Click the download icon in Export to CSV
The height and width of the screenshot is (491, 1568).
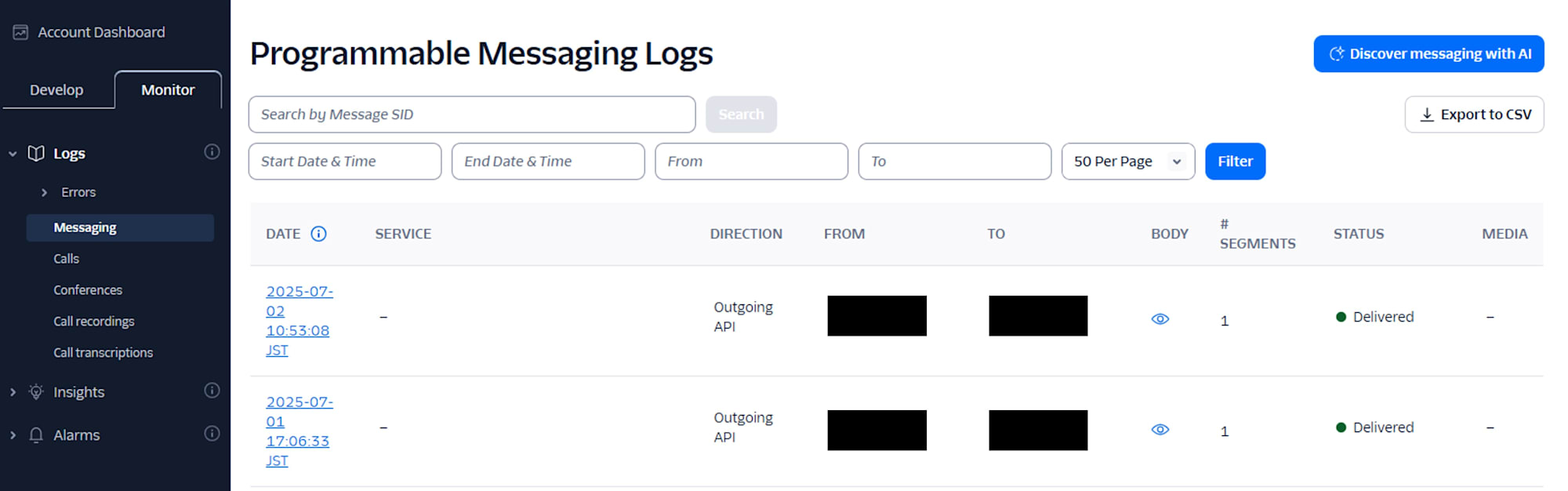(1427, 115)
